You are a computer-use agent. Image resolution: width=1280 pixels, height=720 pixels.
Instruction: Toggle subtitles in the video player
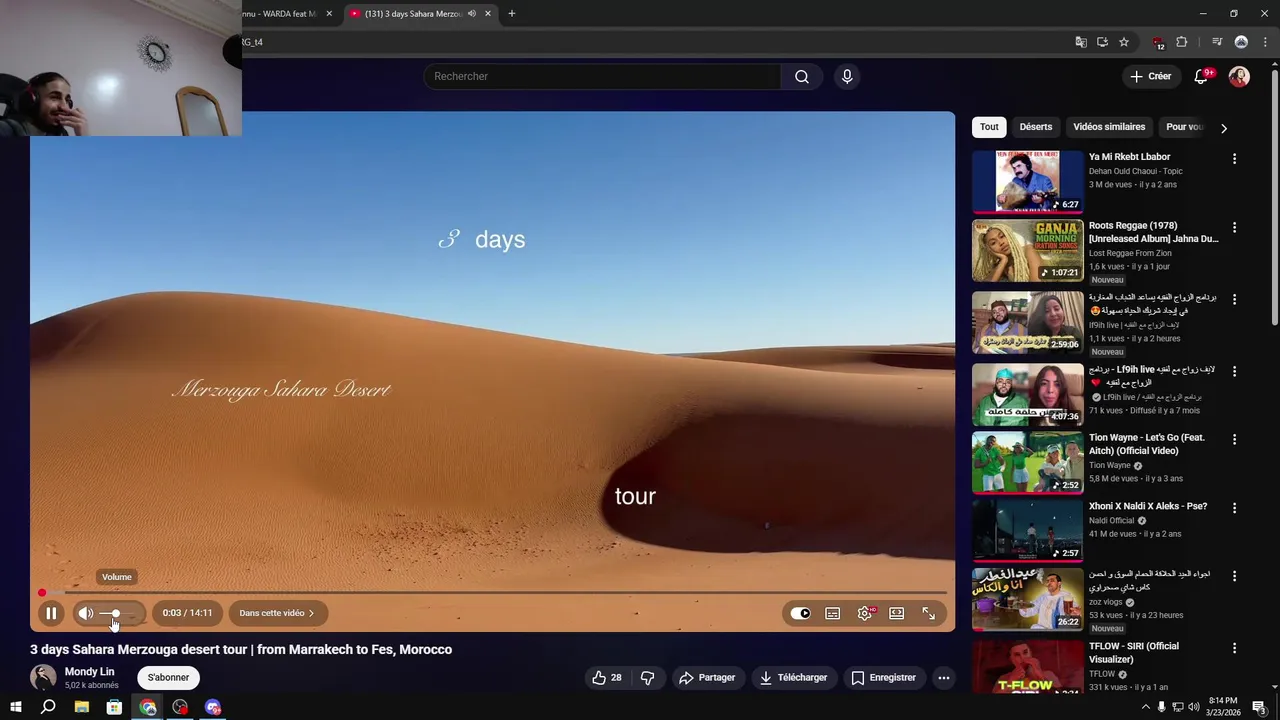(832, 613)
